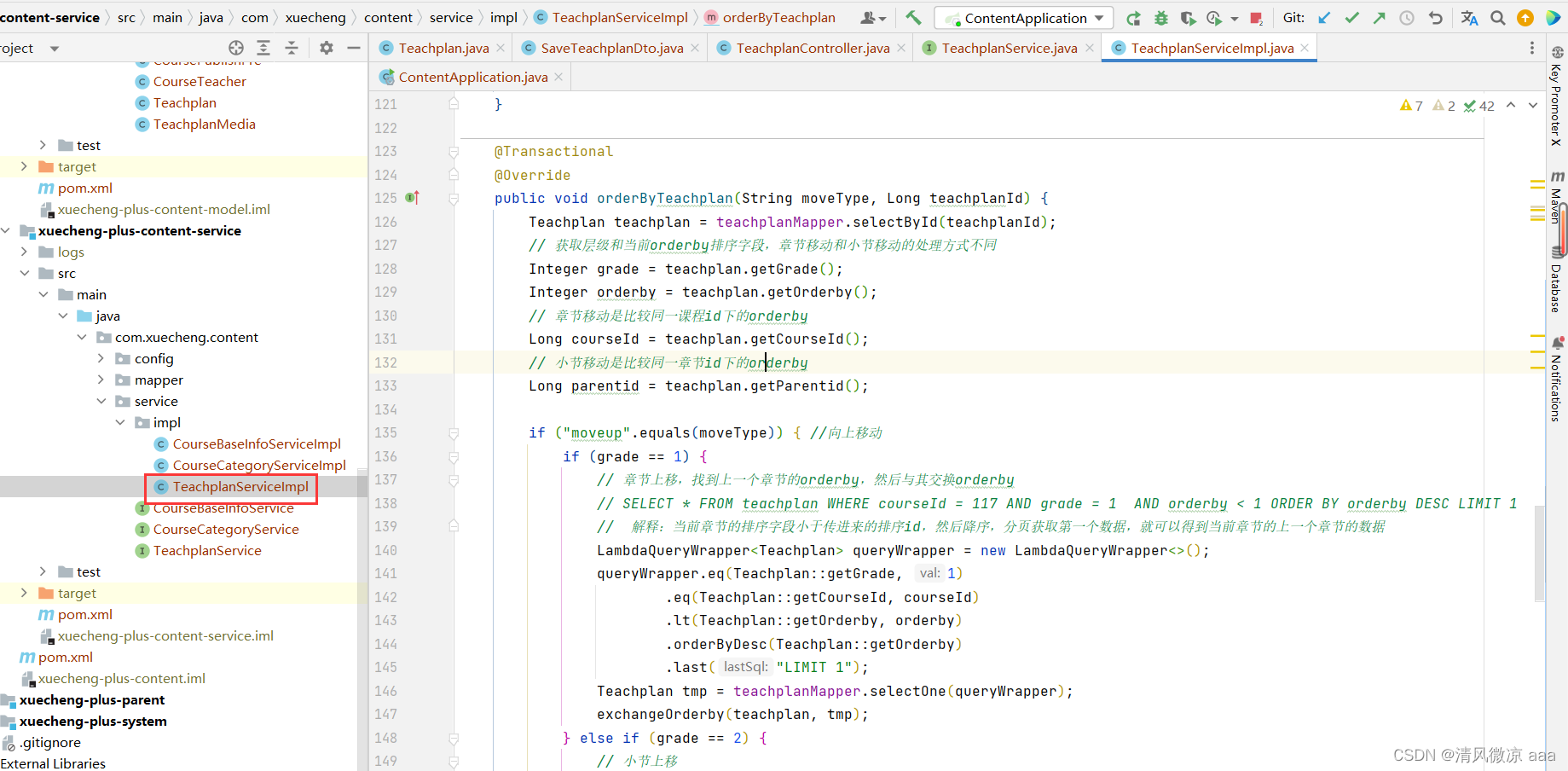Hide the project tool window with minus icon
This screenshot has width=1568, height=771.
[354, 49]
